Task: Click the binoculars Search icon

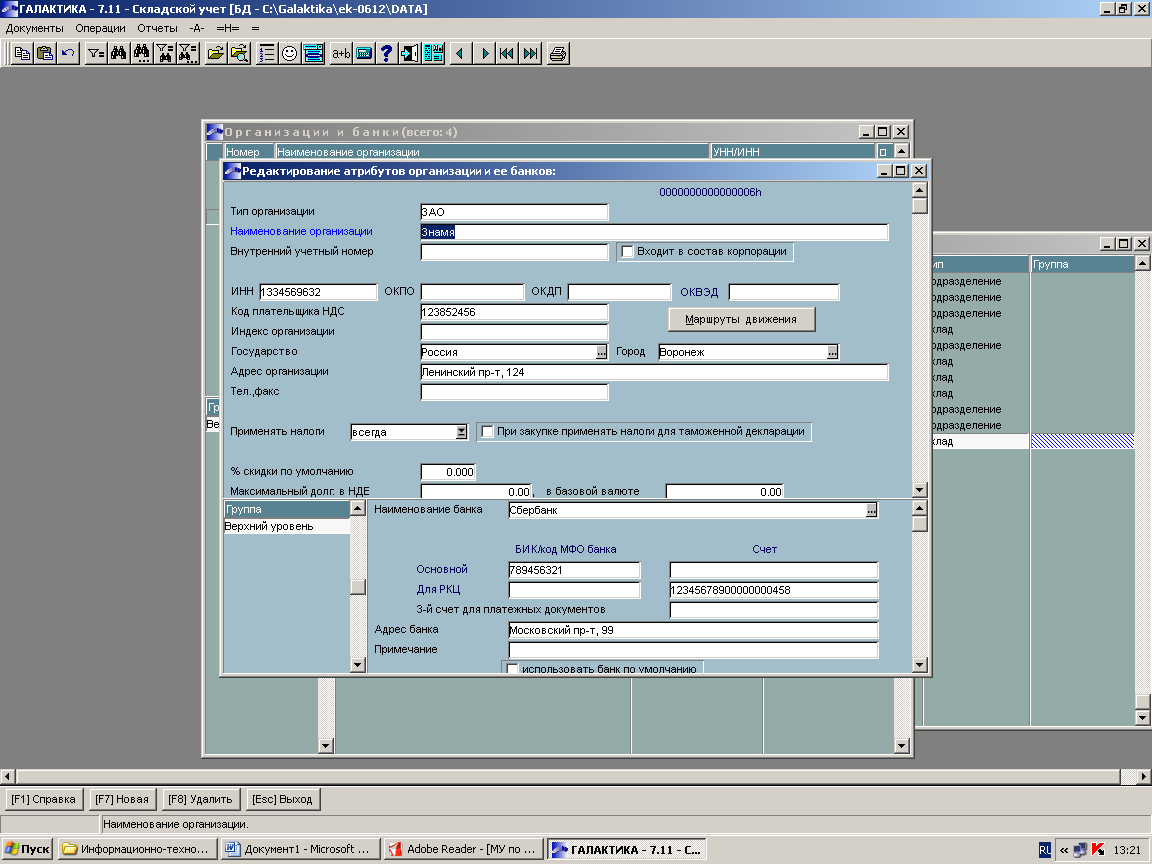Action: pos(119,54)
